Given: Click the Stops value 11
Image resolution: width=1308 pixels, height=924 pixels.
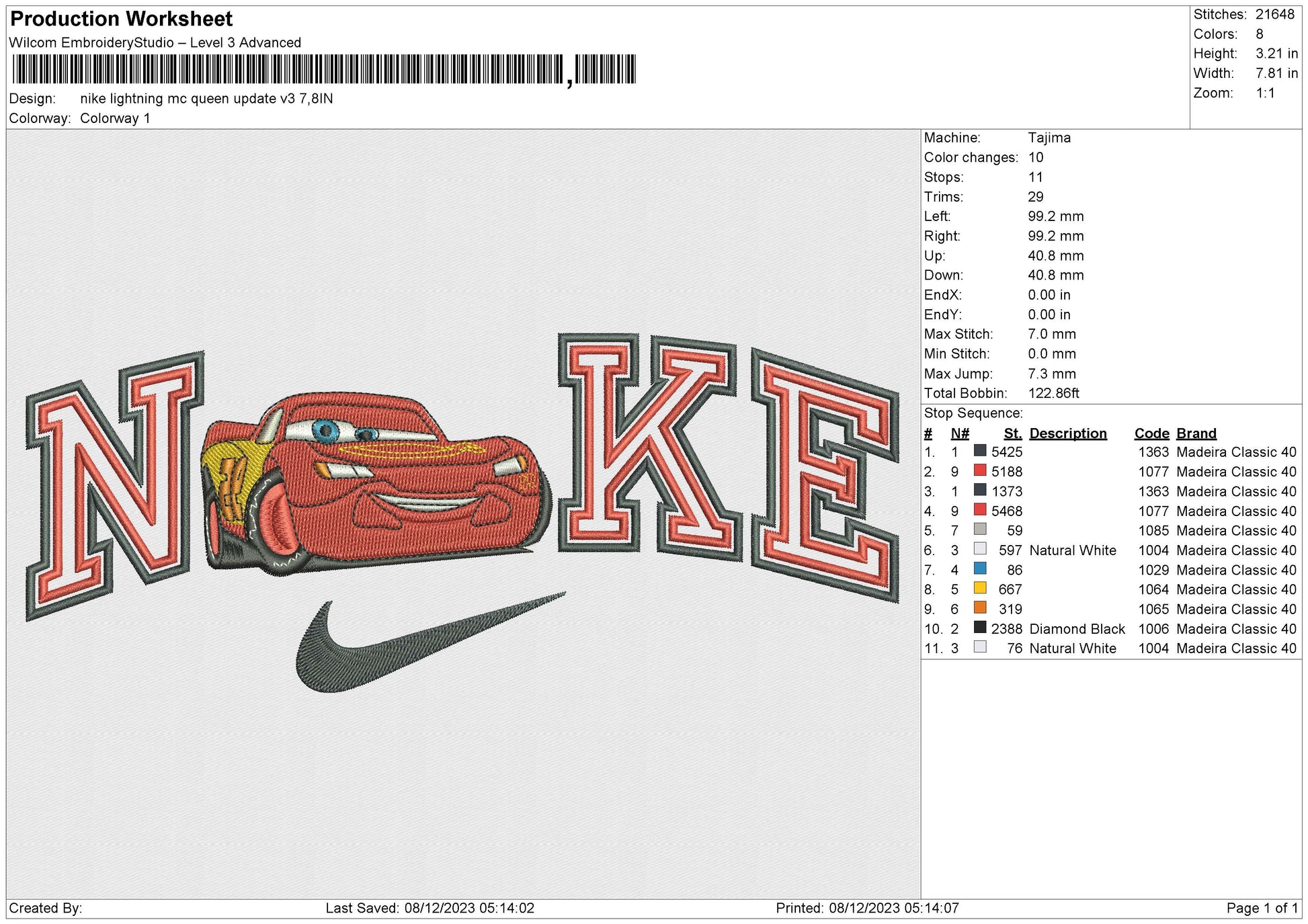Looking at the screenshot, I should (1035, 177).
